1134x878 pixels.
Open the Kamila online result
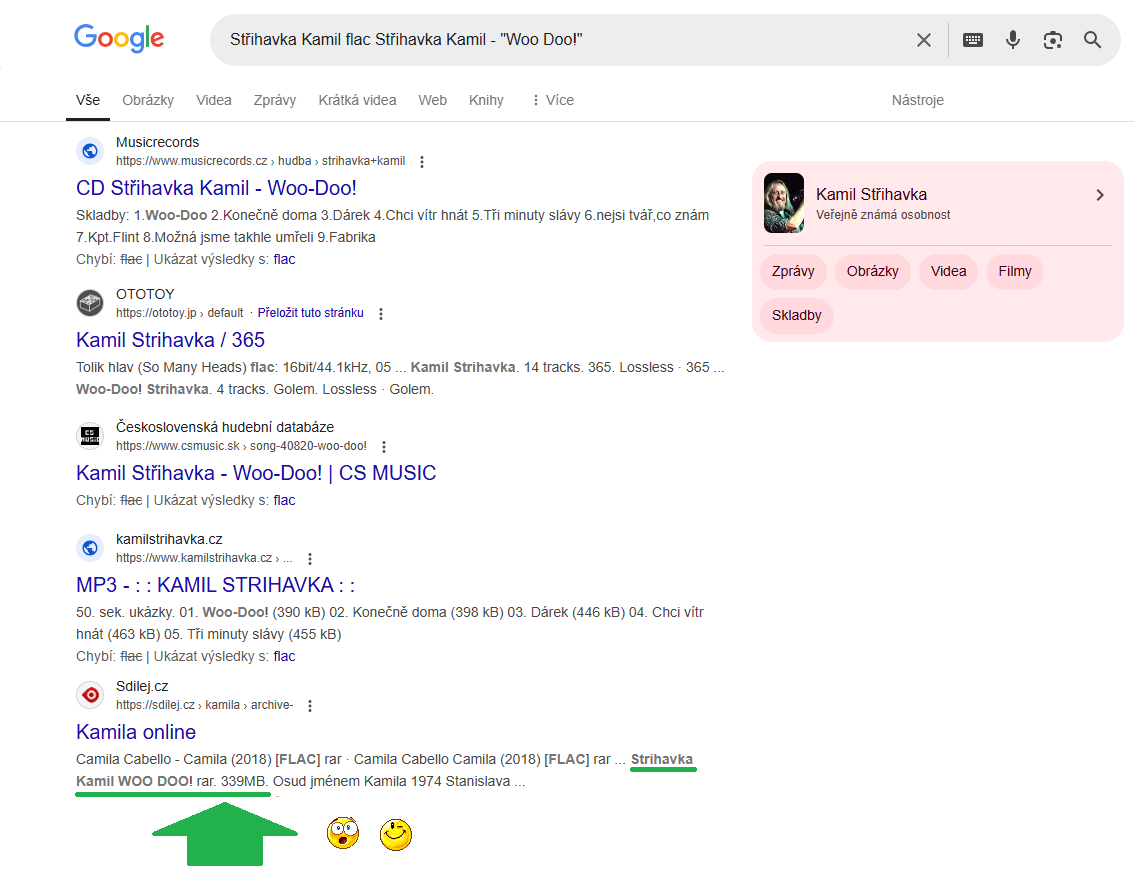click(x=136, y=732)
